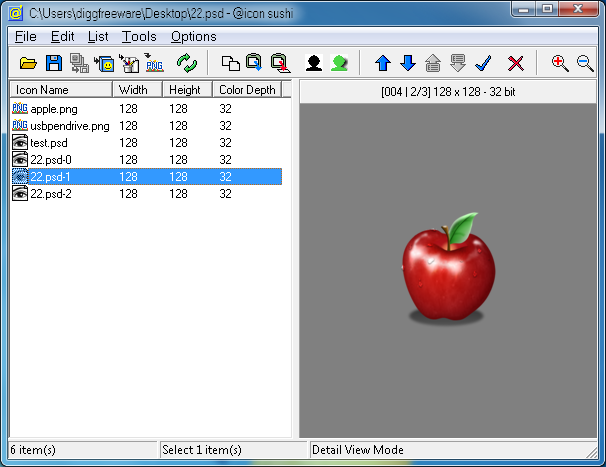Close the @icon sushi window

(578, 9)
